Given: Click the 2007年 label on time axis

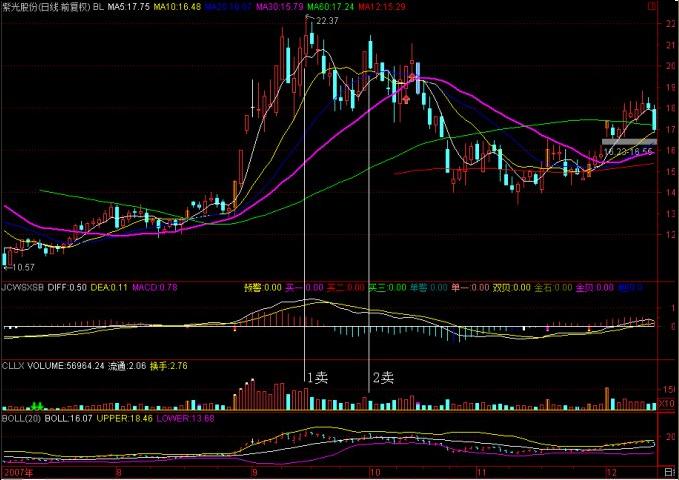Looking at the screenshot, I should (18, 471).
